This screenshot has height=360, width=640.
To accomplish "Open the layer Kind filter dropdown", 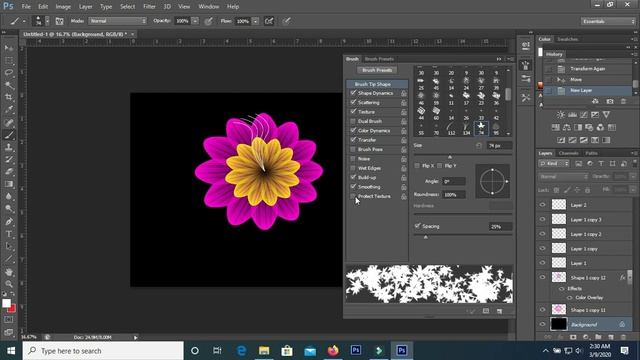I will tap(554, 164).
